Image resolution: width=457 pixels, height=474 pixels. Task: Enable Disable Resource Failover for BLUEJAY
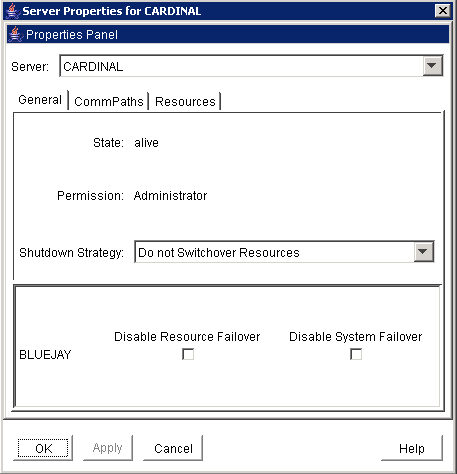tap(188, 354)
